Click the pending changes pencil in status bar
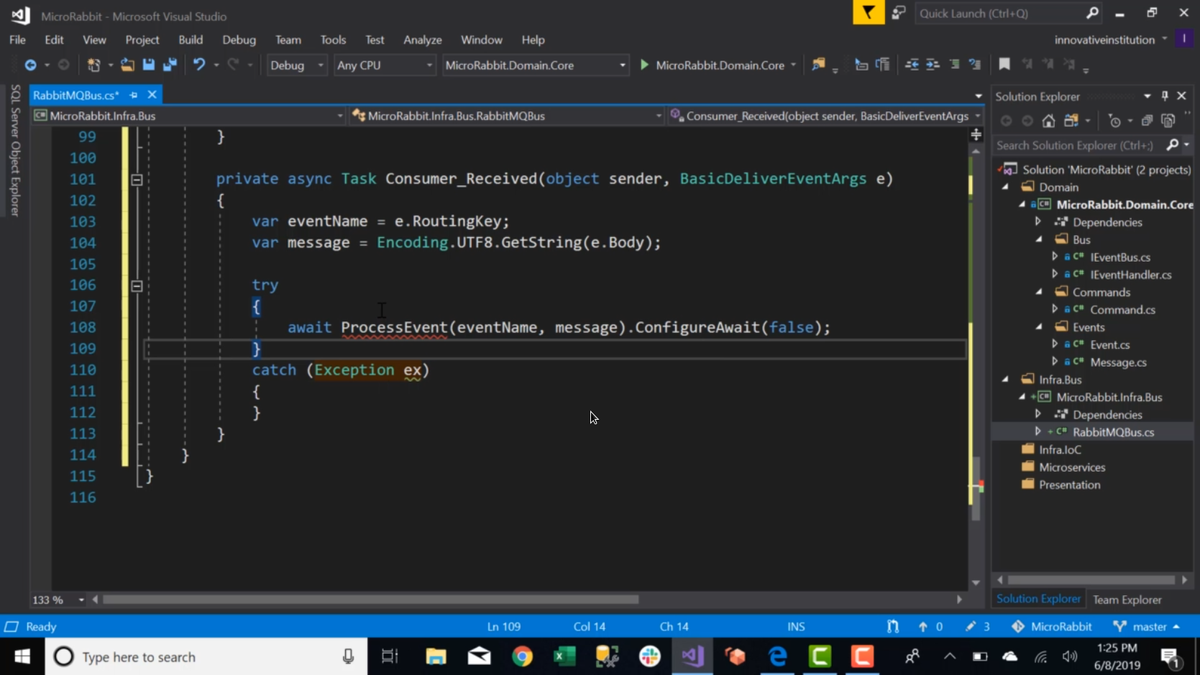Viewport: 1200px width, 675px height. [x=970, y=627]
